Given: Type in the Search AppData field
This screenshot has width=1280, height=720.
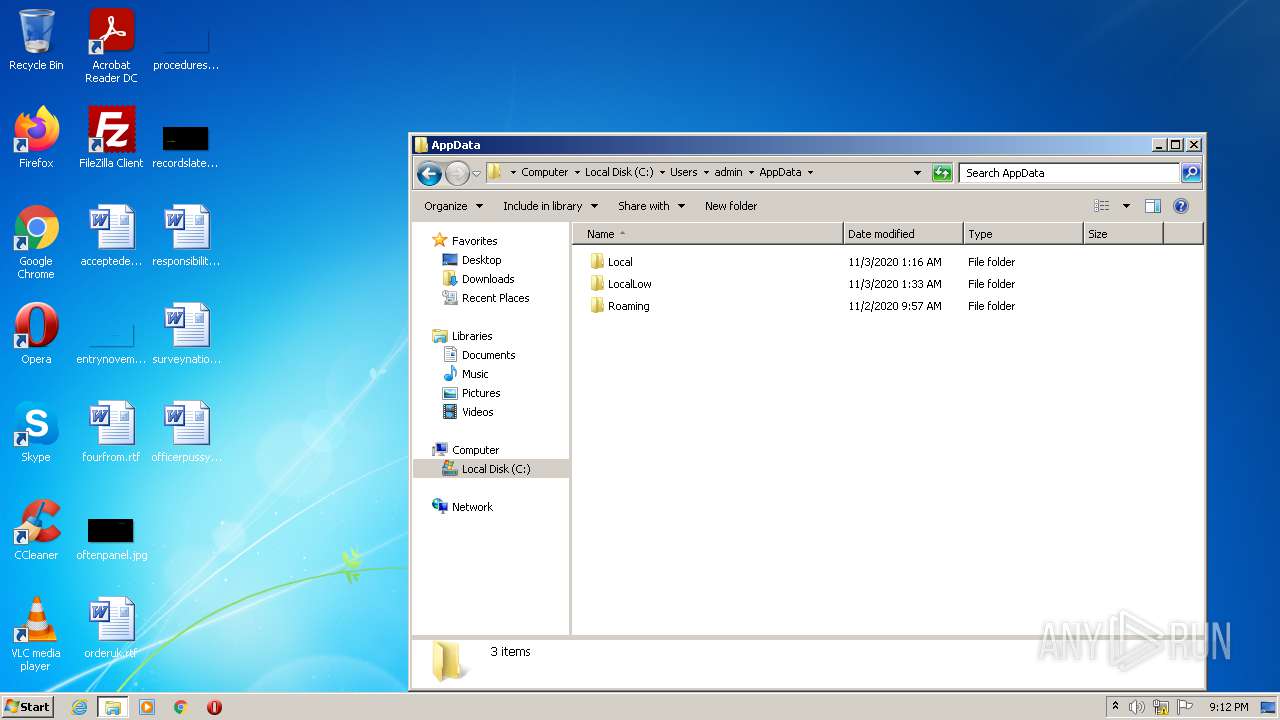Looking at the screenshot, I should (1069, 173).
